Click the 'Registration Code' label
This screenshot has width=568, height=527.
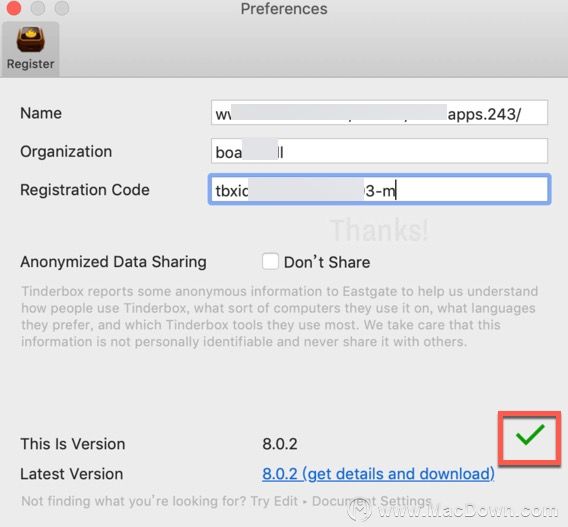point(85,190)
